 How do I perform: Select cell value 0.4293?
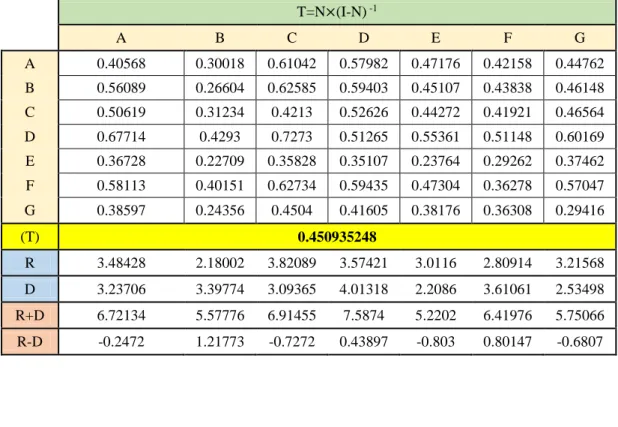[x=220, y=137]
